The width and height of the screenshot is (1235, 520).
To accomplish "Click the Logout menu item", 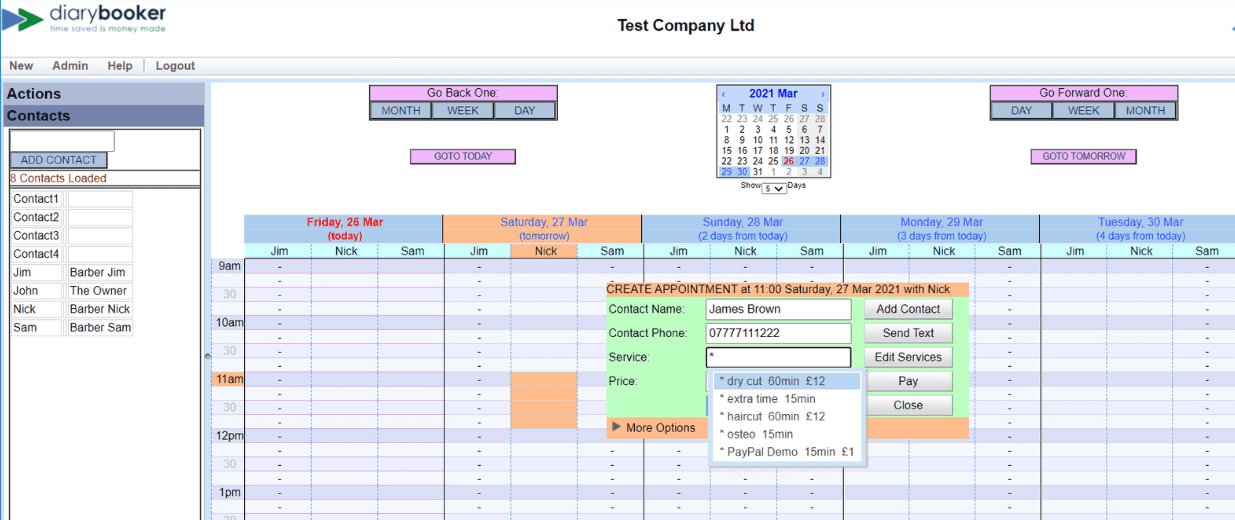I will coord(175,66).
